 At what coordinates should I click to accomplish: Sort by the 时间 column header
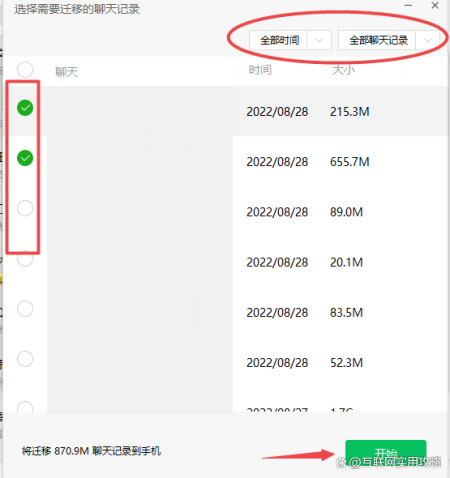point(260,70)
